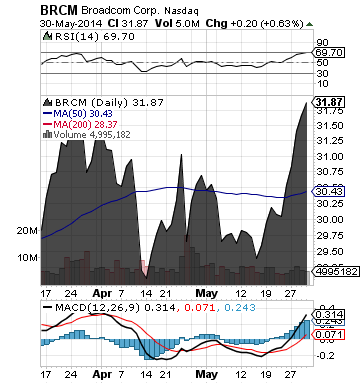Click the Vol 5.0M header value
This screenshot has height=384, width=360.
(177, 23)
